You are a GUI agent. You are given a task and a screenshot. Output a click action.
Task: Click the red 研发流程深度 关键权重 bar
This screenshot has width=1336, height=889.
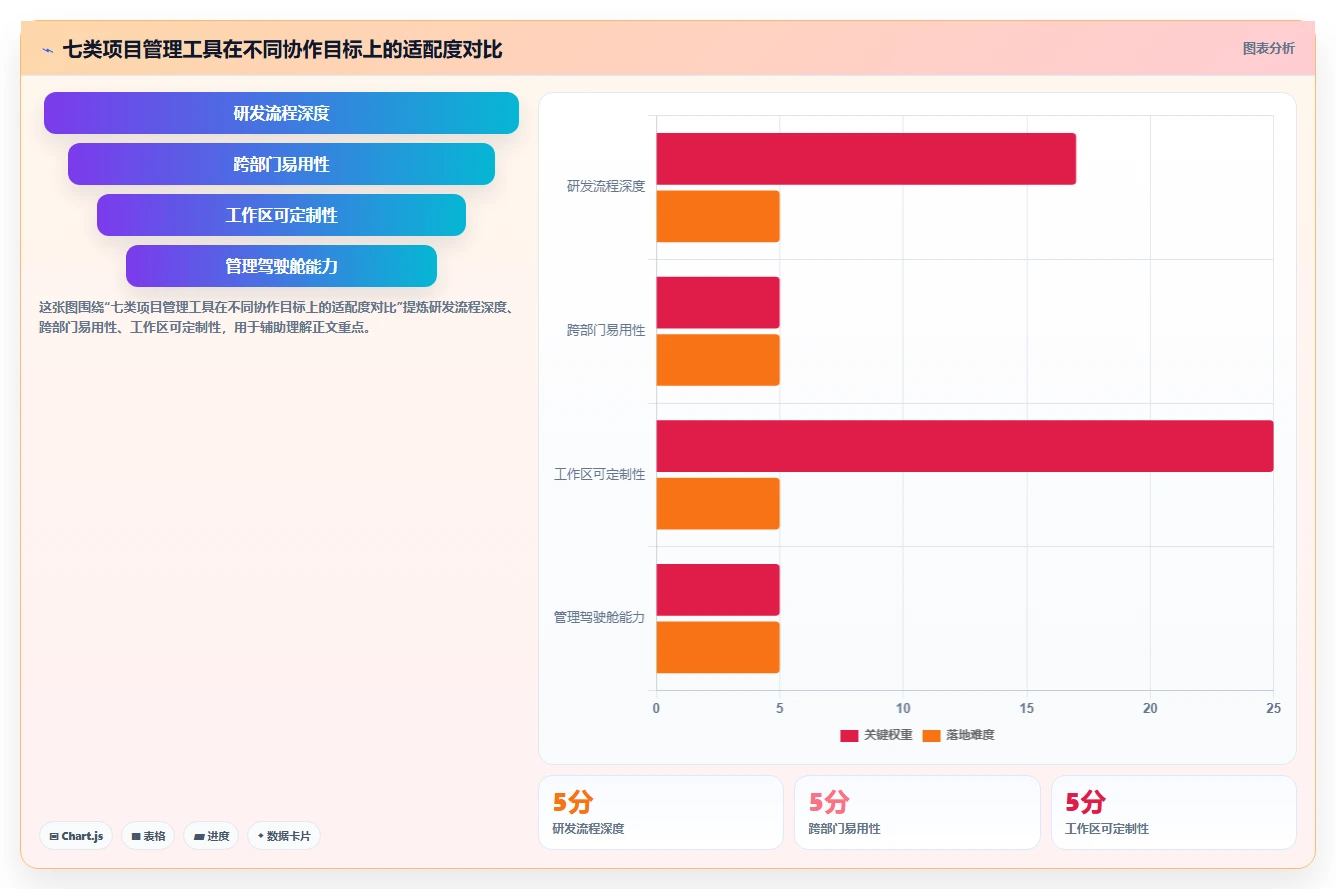click(x=866, y=159)
